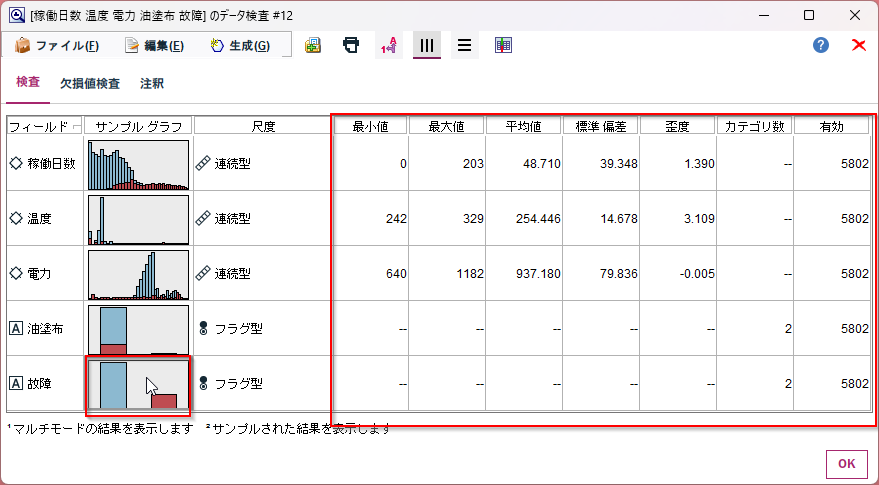Sort by the フィールド column header

(x=45, y=126)
